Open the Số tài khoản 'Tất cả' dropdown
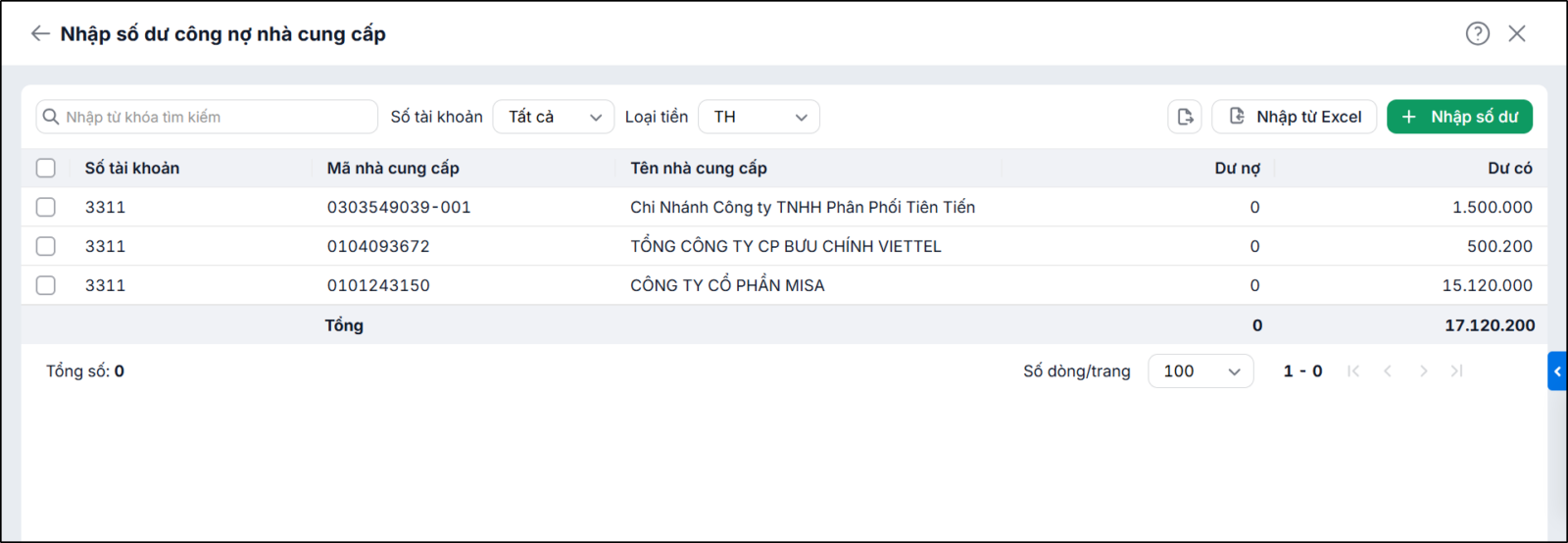The image size is (1568, 543). point(554,117)
